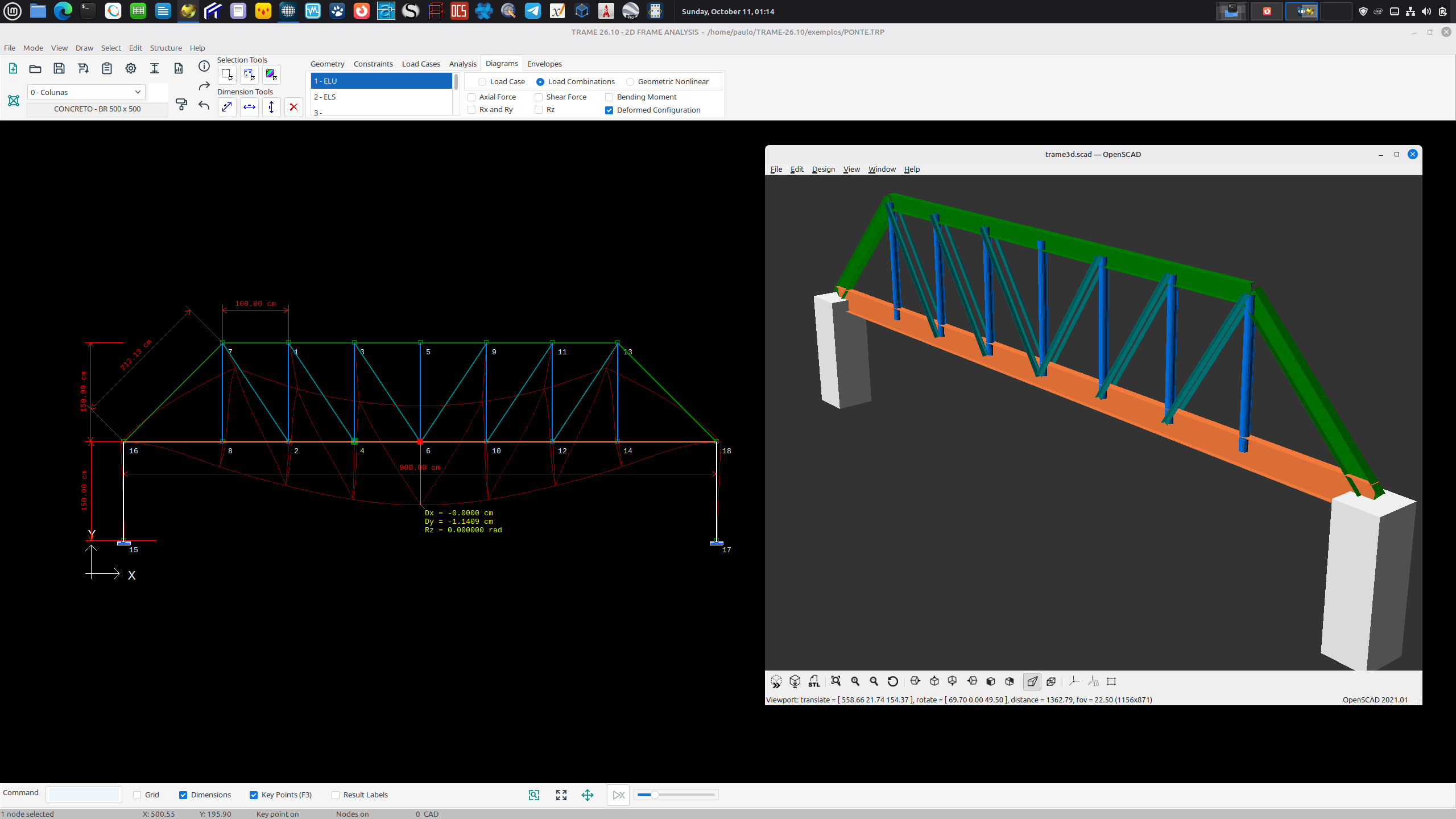Click the Command input field
1456x819 pixels.
click(x=84, y=795)
